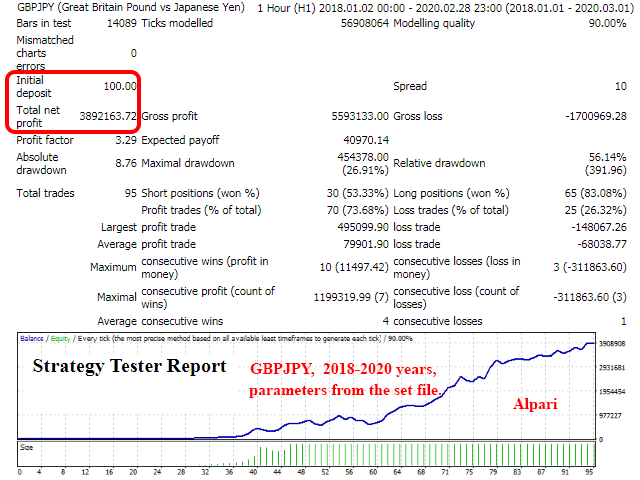640x480 pixels.
Task: Select the Profit factor value 3.29
Action: (x=123, y=140)
